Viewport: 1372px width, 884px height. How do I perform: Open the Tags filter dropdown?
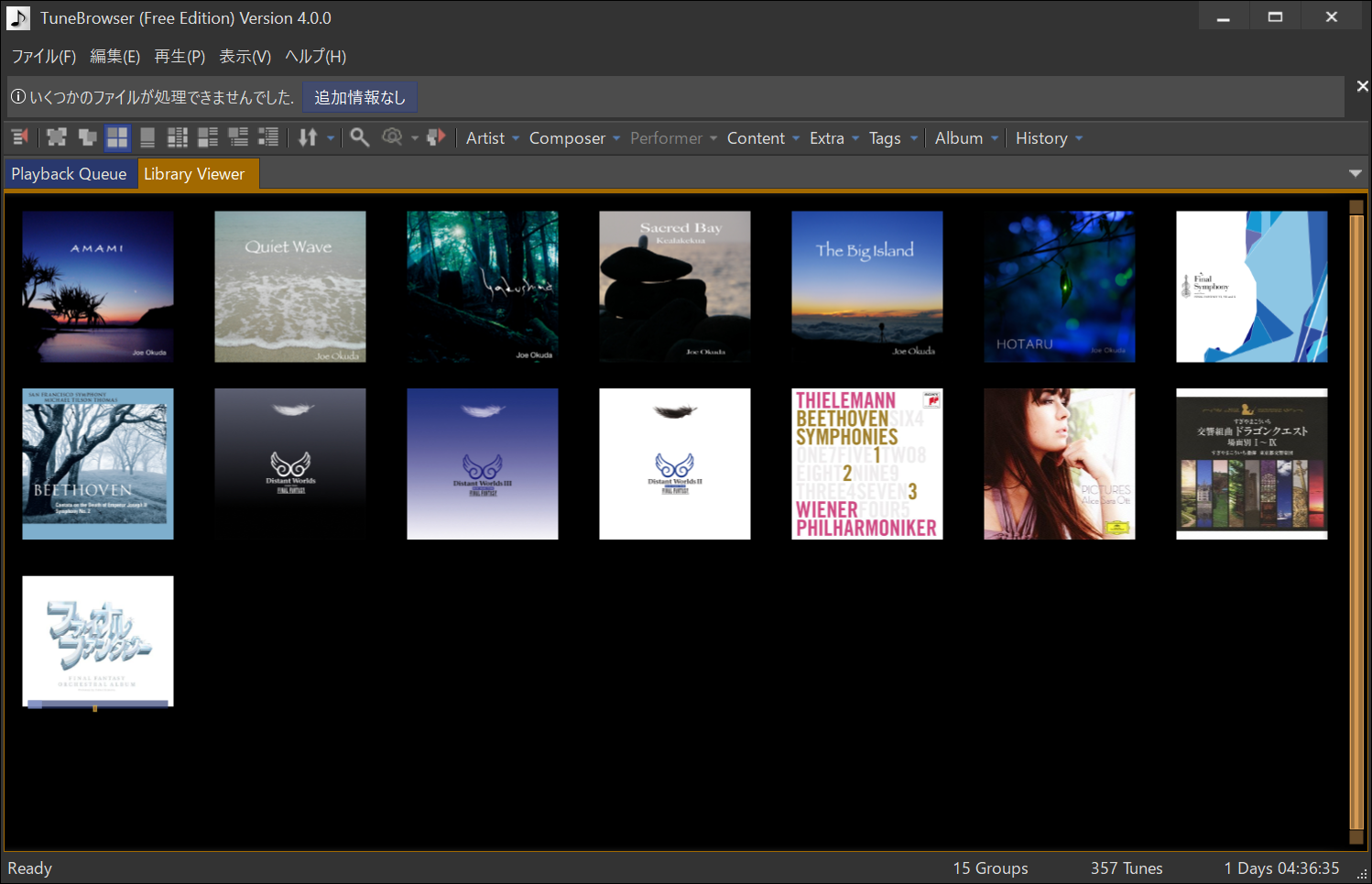893,138
